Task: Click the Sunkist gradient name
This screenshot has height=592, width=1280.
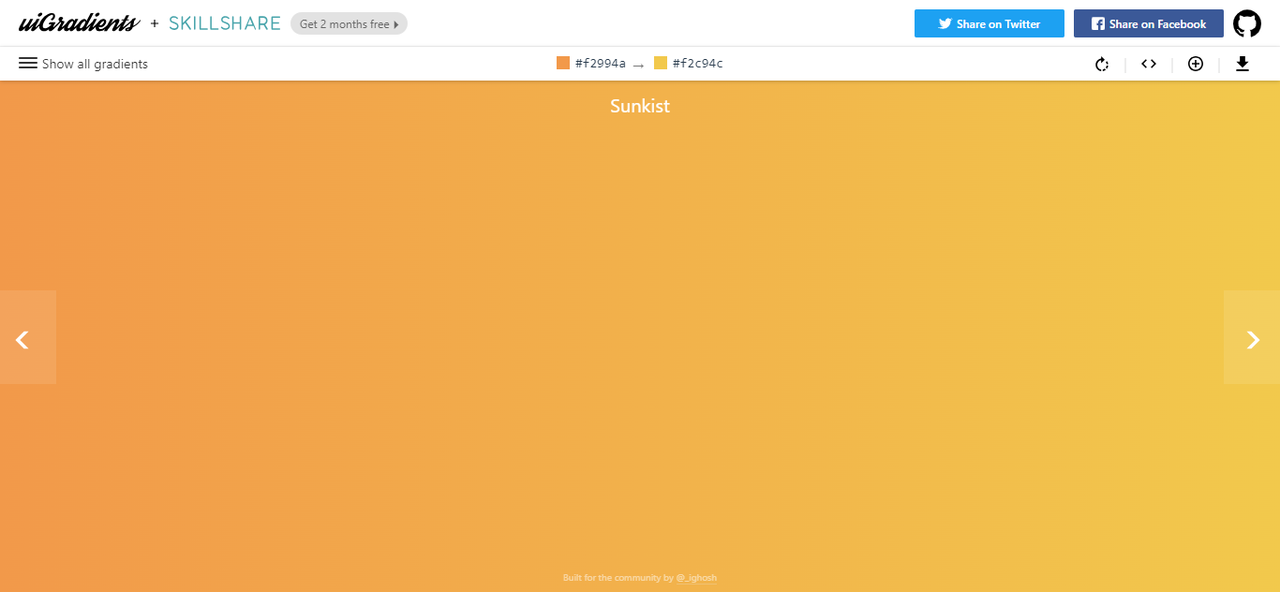Action: (640, 106)
